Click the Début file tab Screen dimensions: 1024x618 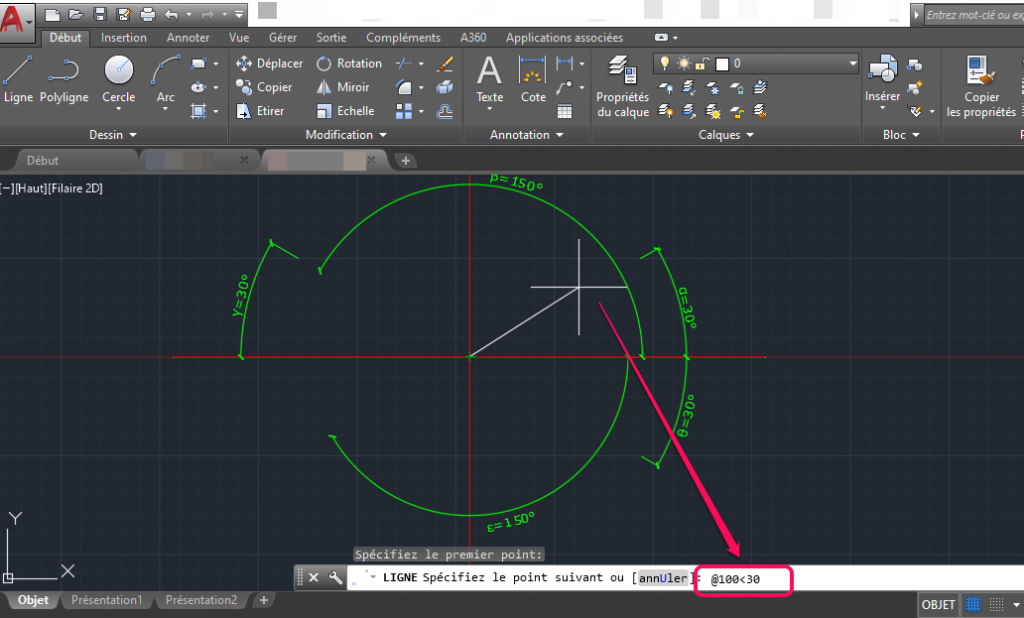42,161
